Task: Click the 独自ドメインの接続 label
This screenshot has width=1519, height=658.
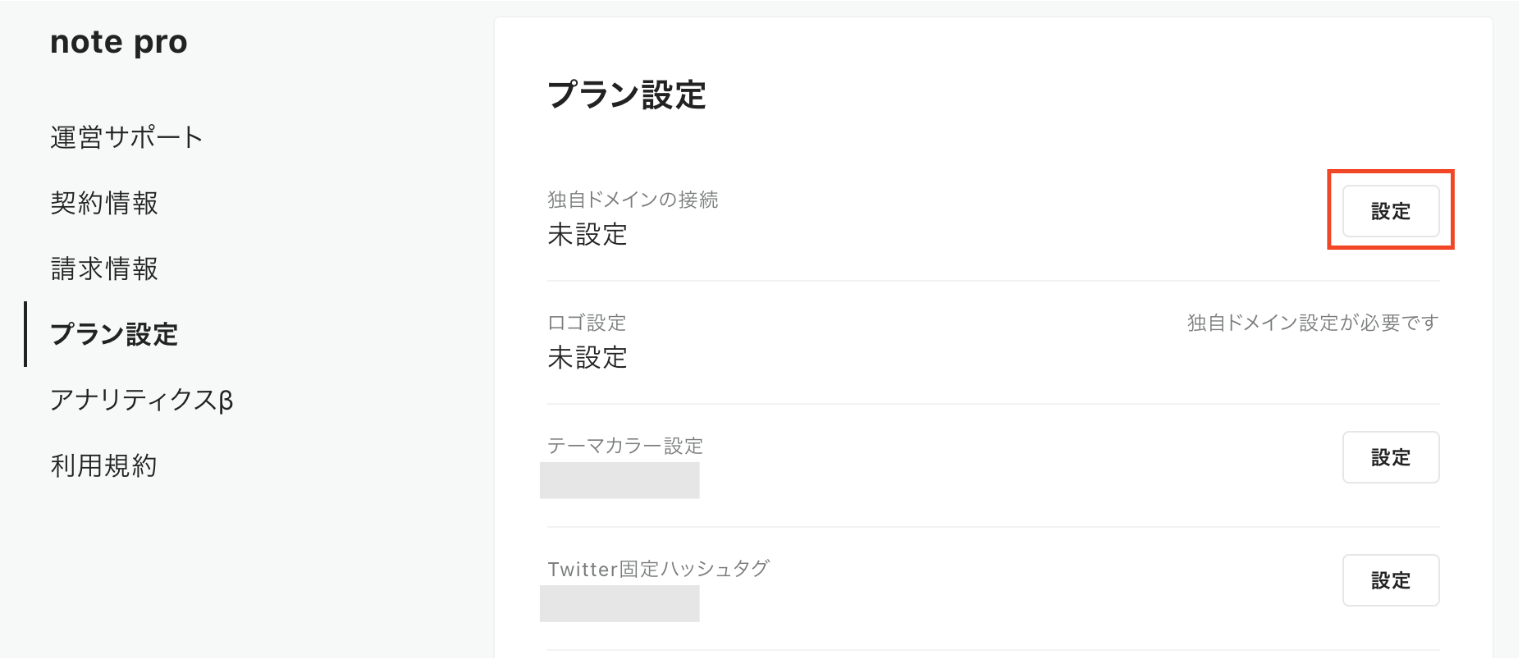Action: [633, 200]
